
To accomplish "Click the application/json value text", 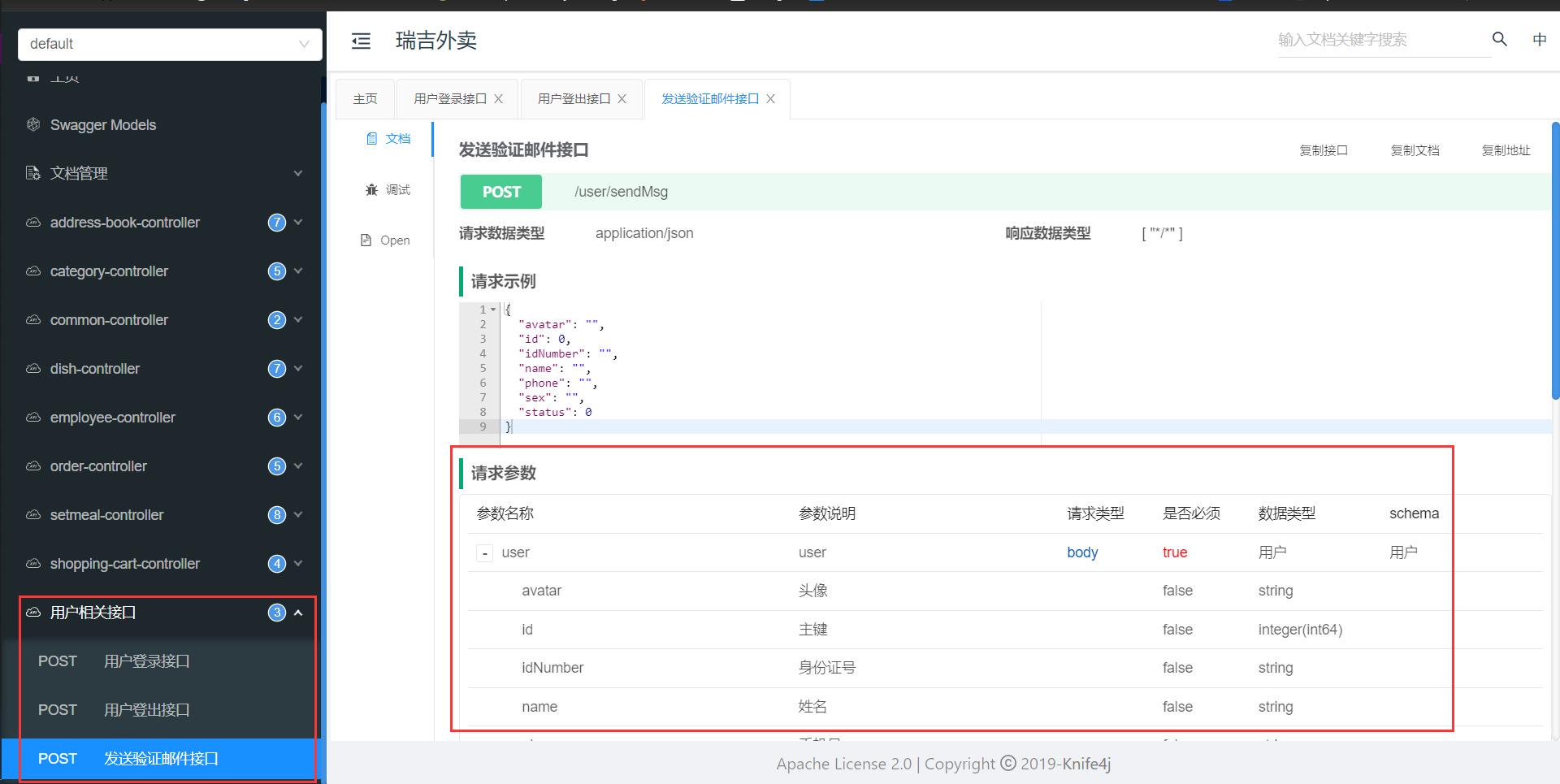I will (644, 233).
